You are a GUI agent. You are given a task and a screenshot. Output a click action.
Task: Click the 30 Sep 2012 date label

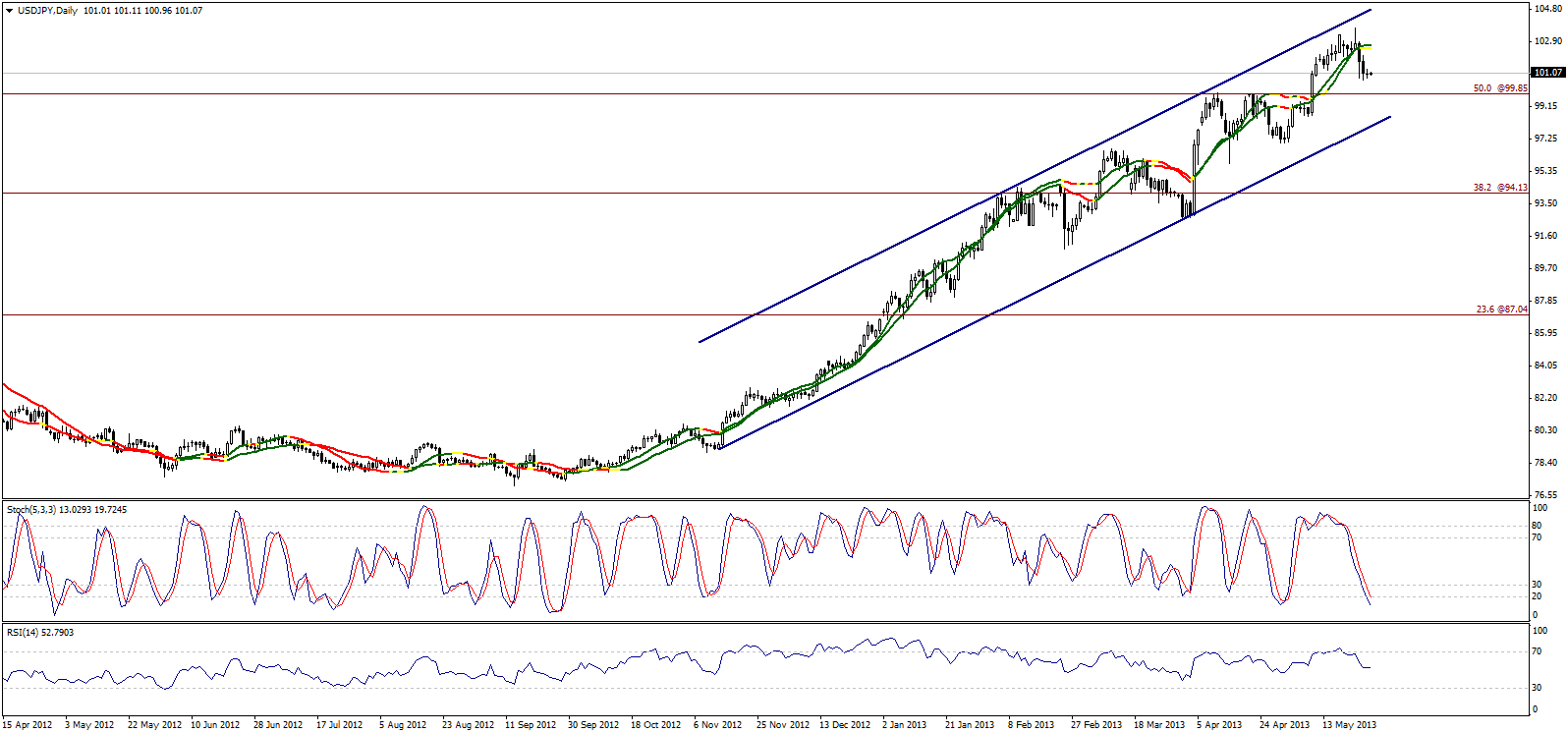[593, 725]
